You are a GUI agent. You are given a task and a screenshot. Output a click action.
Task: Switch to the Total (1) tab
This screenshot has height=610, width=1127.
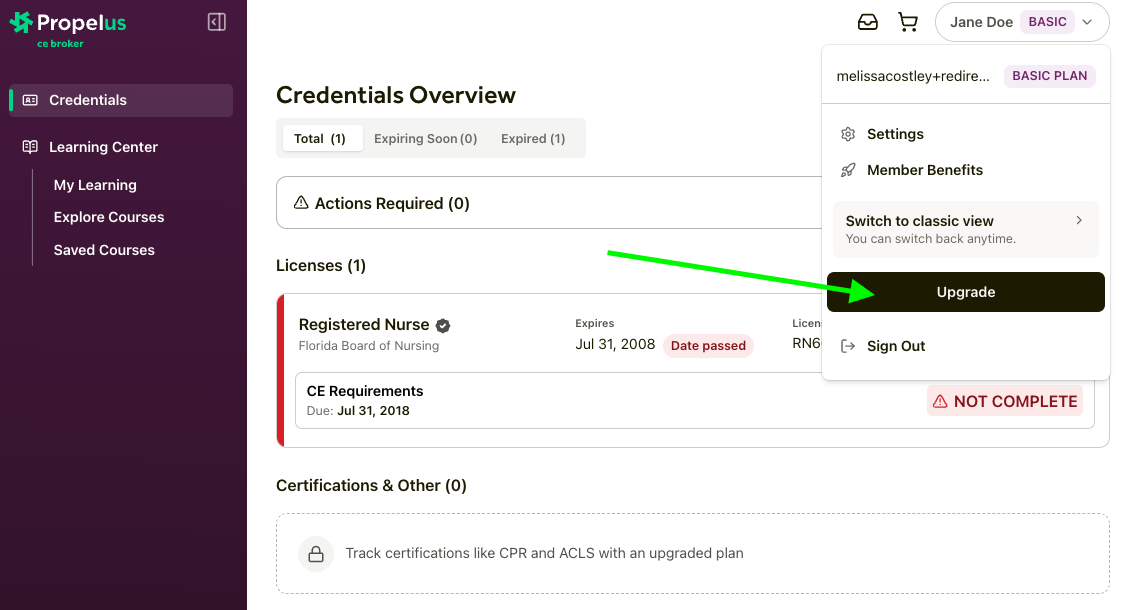point(320,139)
